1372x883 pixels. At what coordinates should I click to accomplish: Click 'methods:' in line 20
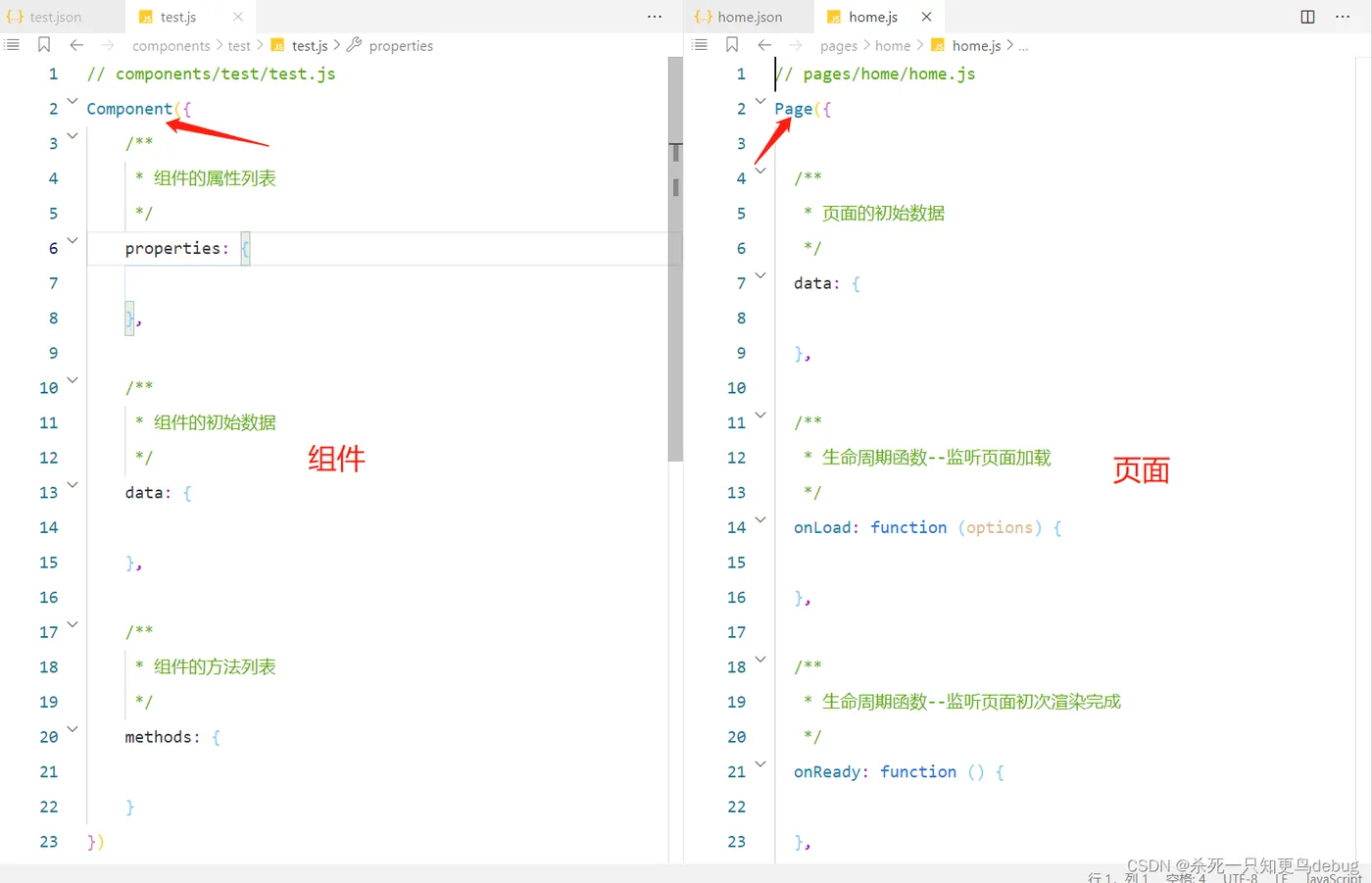pyautogui.click(x=162, y=737)
